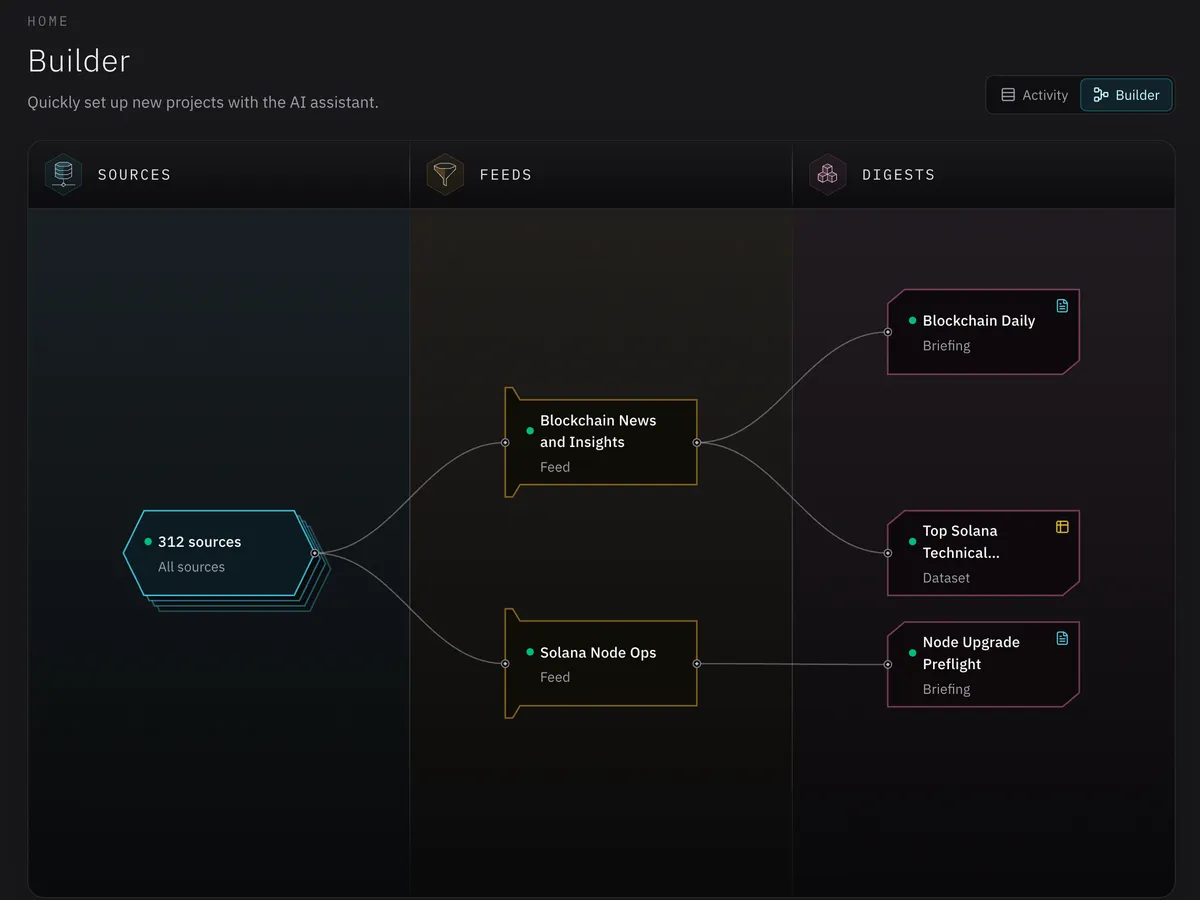This screenshot has height=900, width=1200.
Task: Click input connector of Blockchain News and Insights
Action: pos(505,442)
